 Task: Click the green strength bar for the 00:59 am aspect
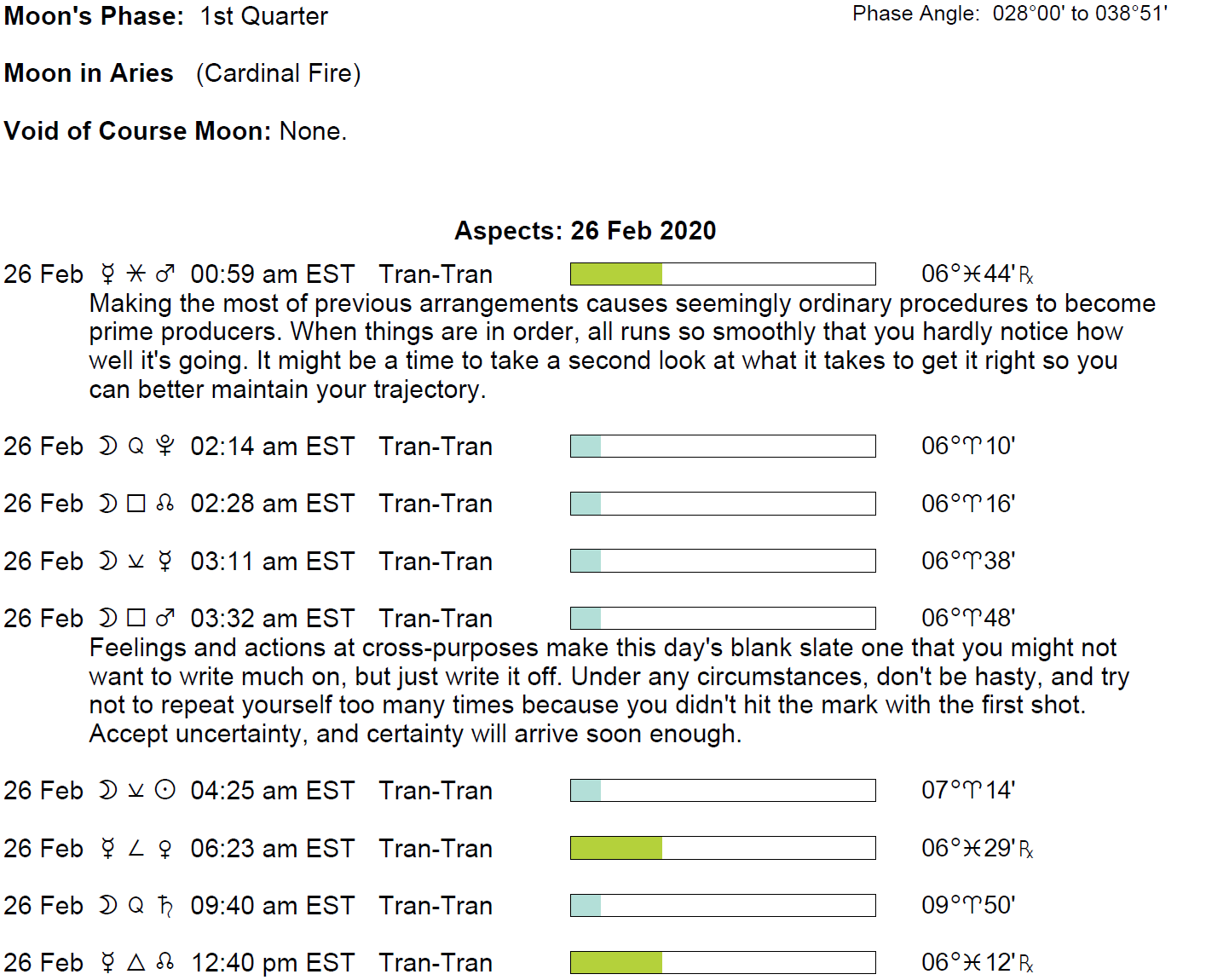coord(616,274)
